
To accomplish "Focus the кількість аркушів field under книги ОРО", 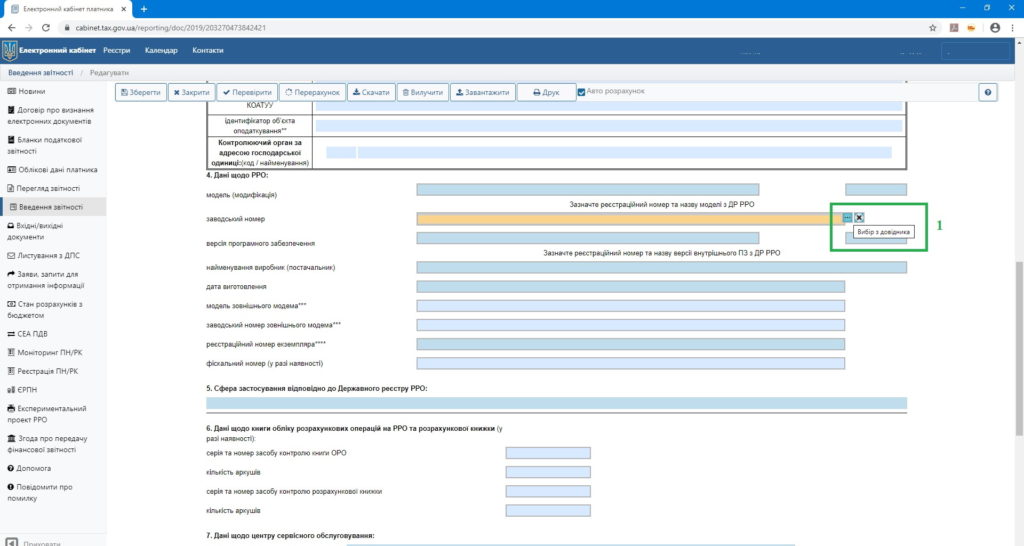I will (547, 472).
